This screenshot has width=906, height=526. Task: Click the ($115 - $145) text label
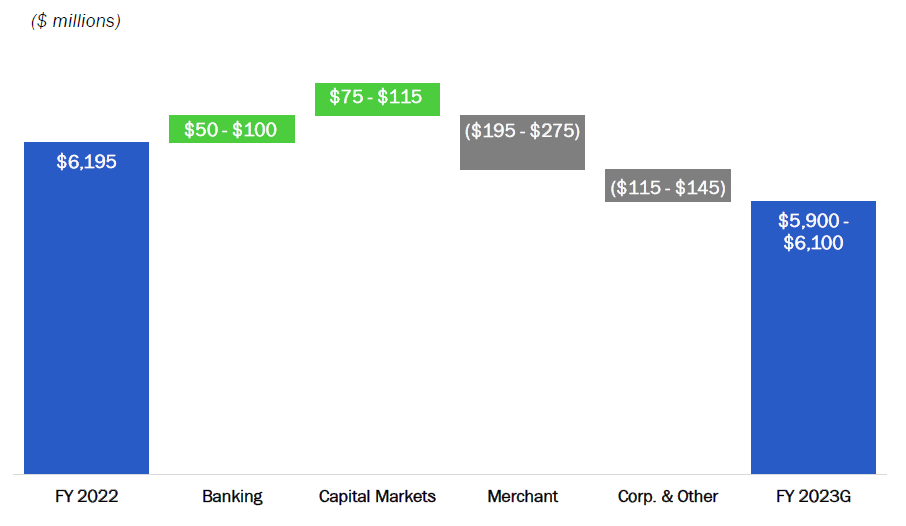[668, 187]
